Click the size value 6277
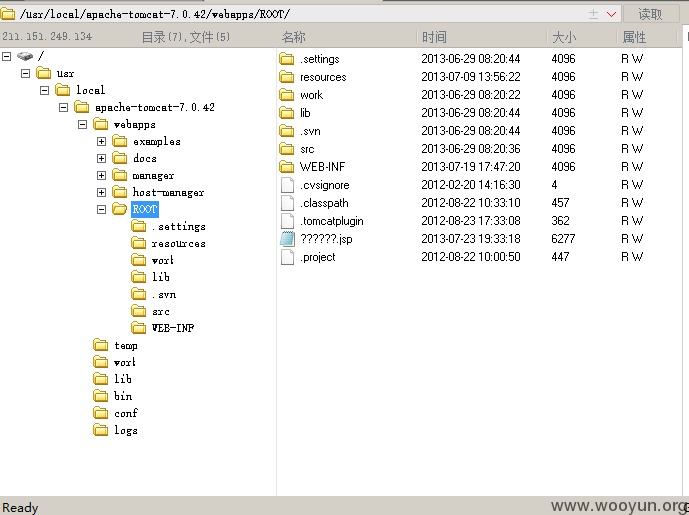 563,239
